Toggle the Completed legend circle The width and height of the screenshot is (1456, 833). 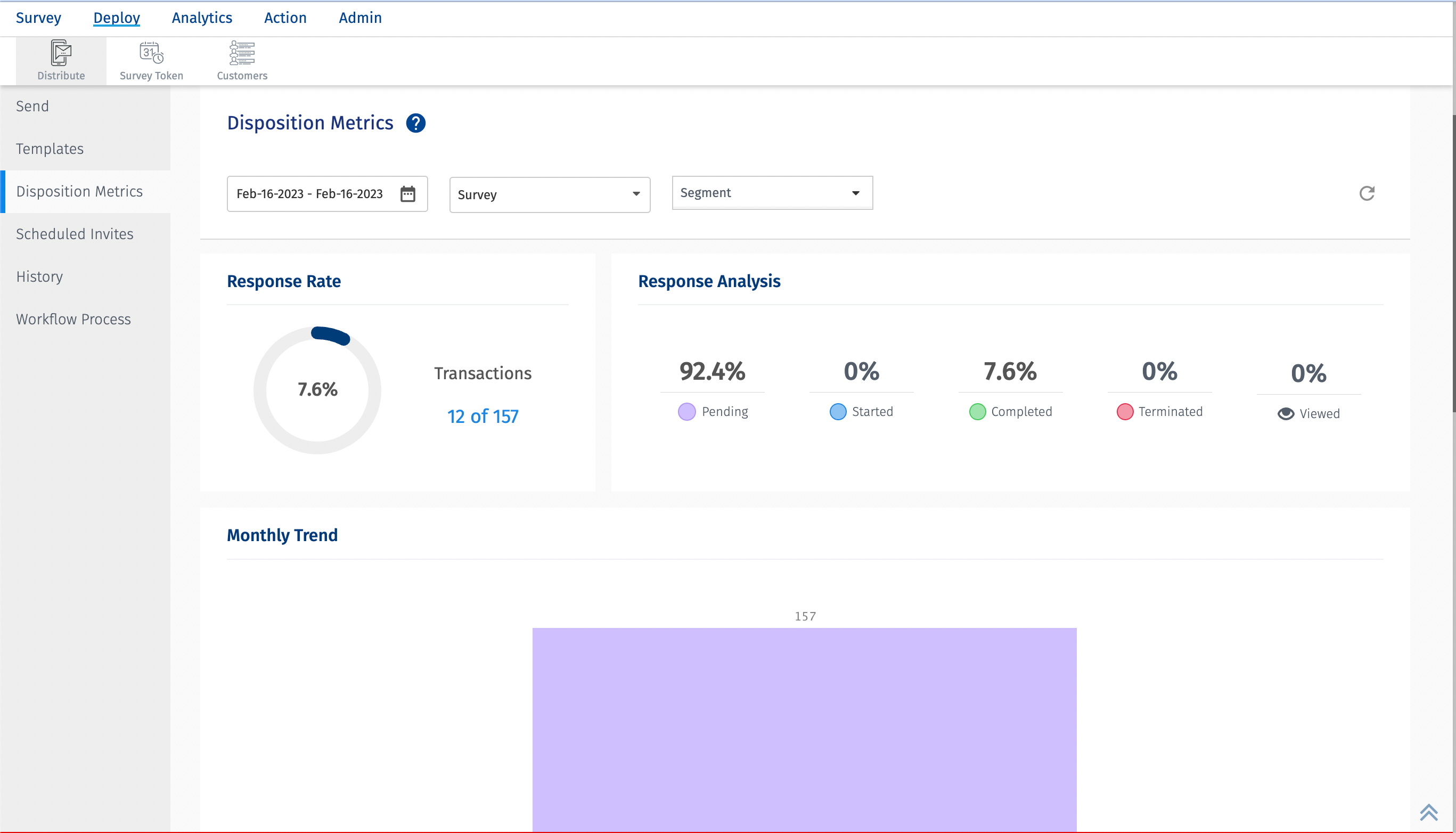click(x=977, y=411)
